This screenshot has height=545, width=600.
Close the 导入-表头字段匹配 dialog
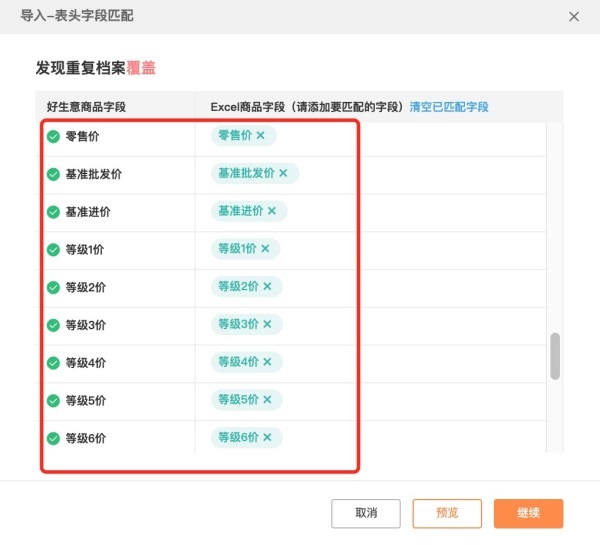[574, 16]
